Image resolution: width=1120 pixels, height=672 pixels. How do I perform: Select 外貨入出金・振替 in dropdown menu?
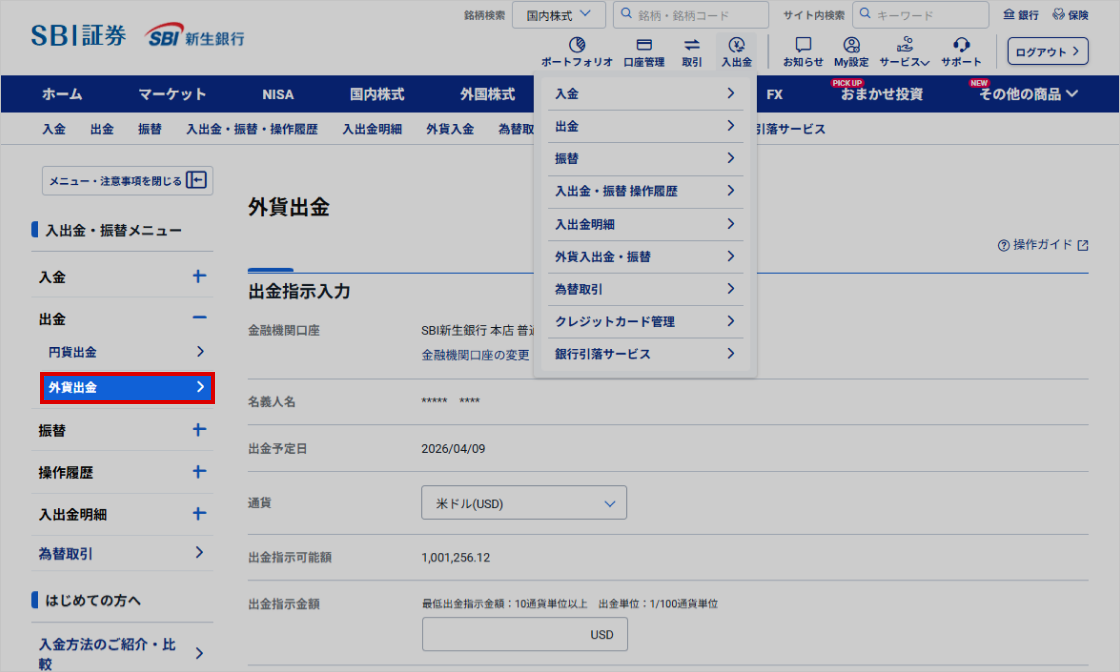[644, 257]
